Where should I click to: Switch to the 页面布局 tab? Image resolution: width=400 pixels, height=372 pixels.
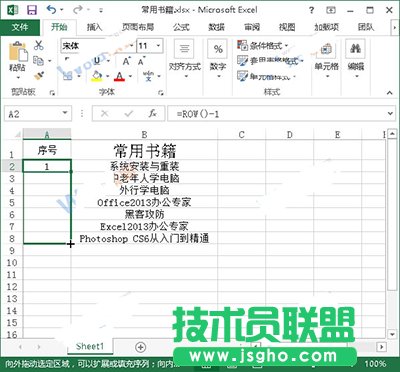pos(138,27)
